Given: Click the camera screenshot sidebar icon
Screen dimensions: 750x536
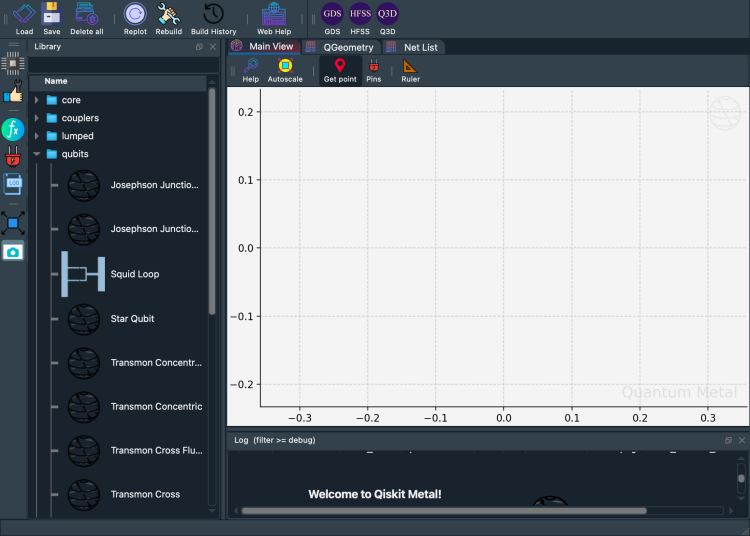Looking at the screenshot, I should tap(13, 252).
